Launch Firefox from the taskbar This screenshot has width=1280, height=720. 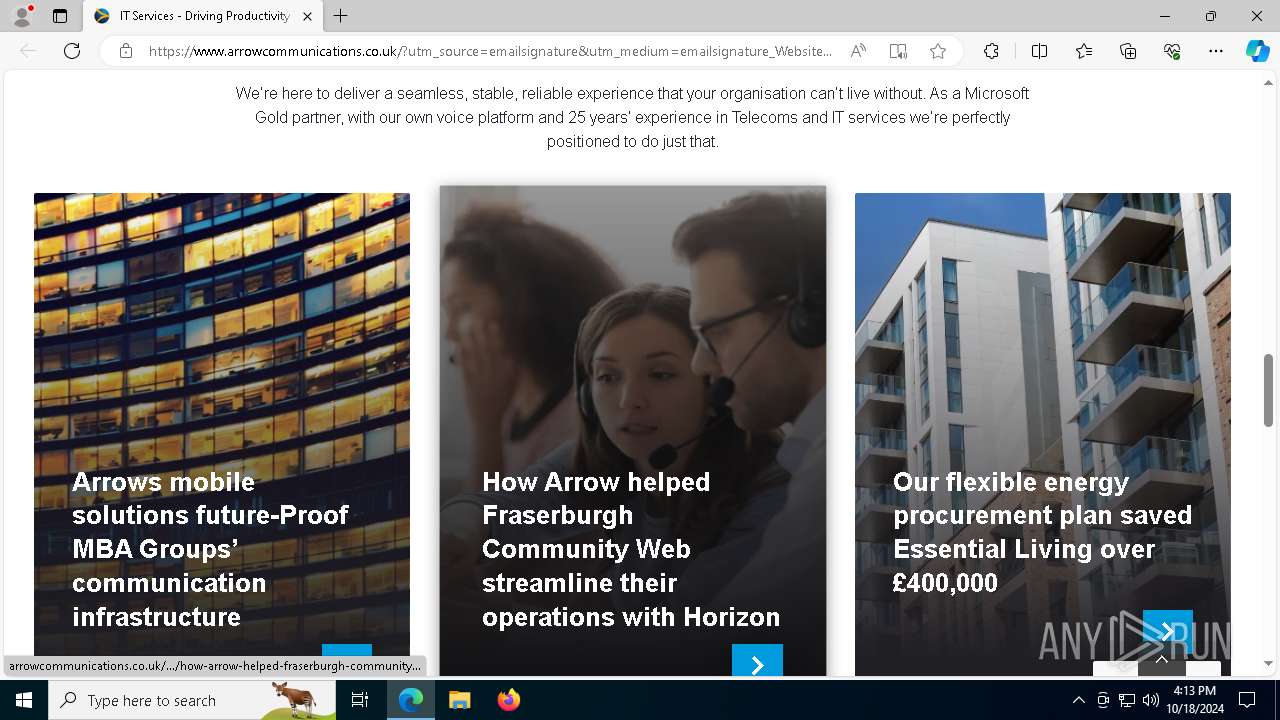click(x=508, y=700)
